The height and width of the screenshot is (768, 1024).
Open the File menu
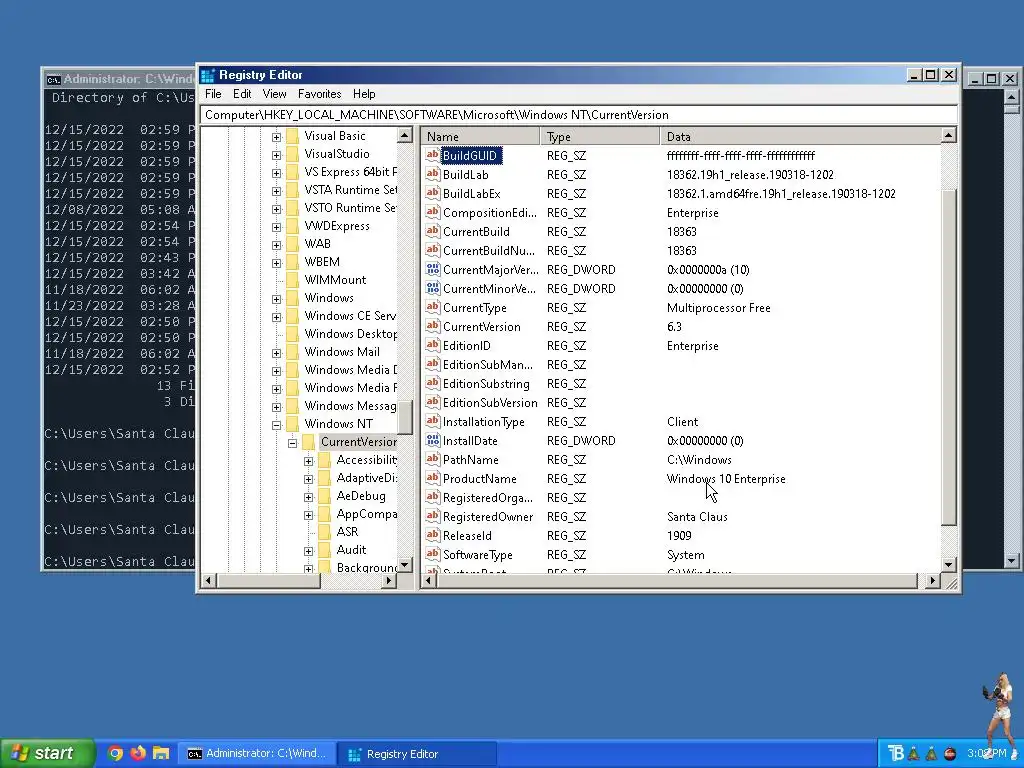(x=213, y=94)
